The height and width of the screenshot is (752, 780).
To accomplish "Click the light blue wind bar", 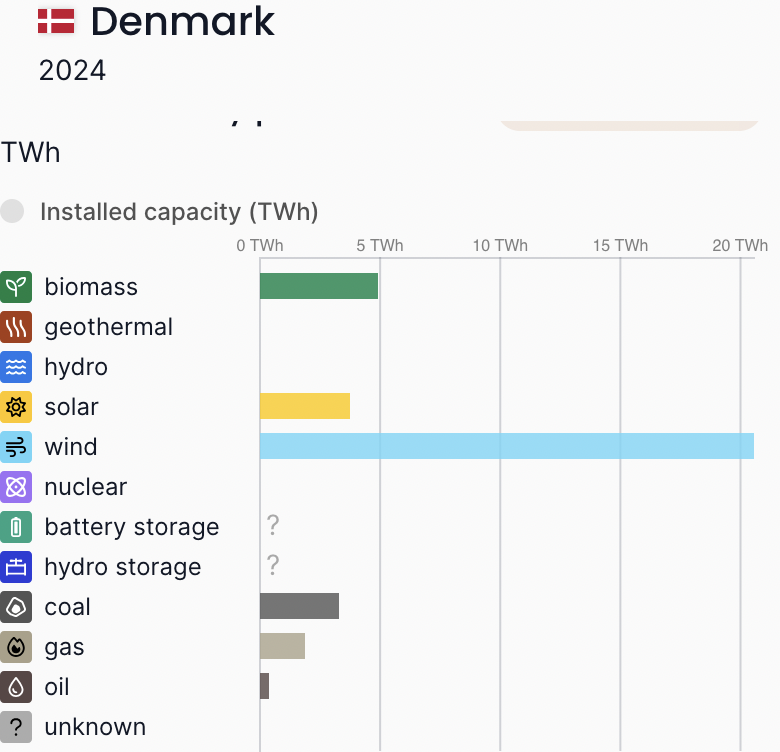I will (x=506, y=446).
